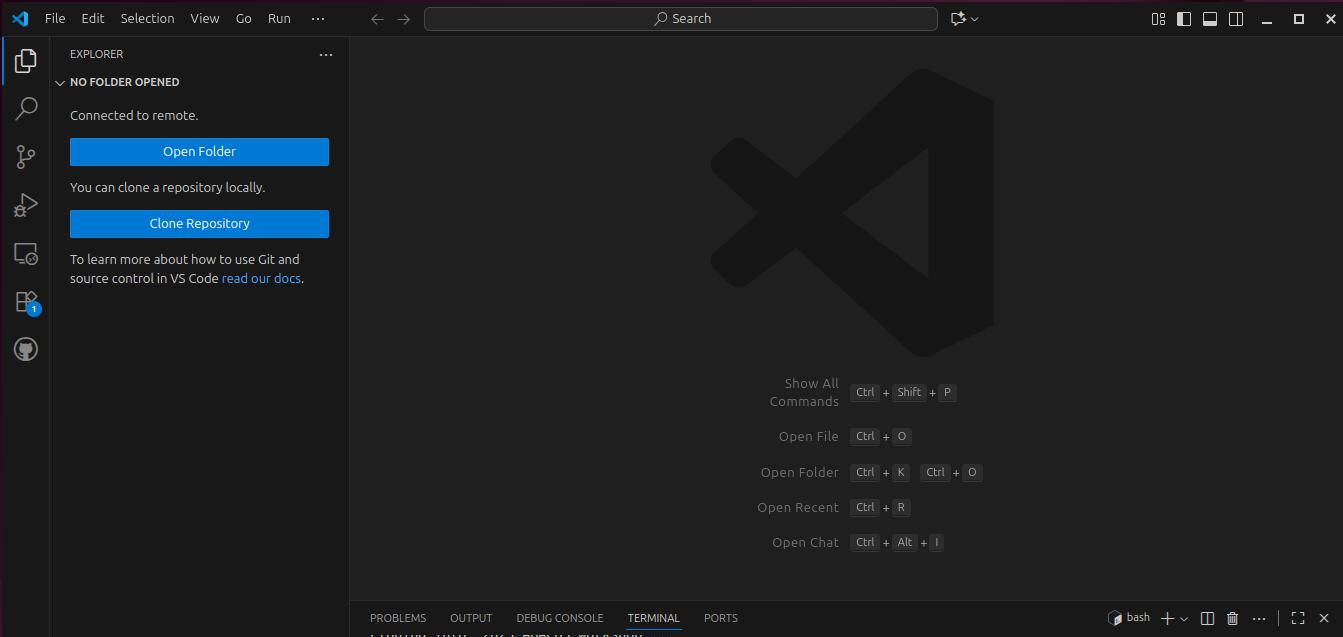Open the GitHub view in activity bar
Image resolution: width=1343 pixels, height=637 pixels.
26,350
